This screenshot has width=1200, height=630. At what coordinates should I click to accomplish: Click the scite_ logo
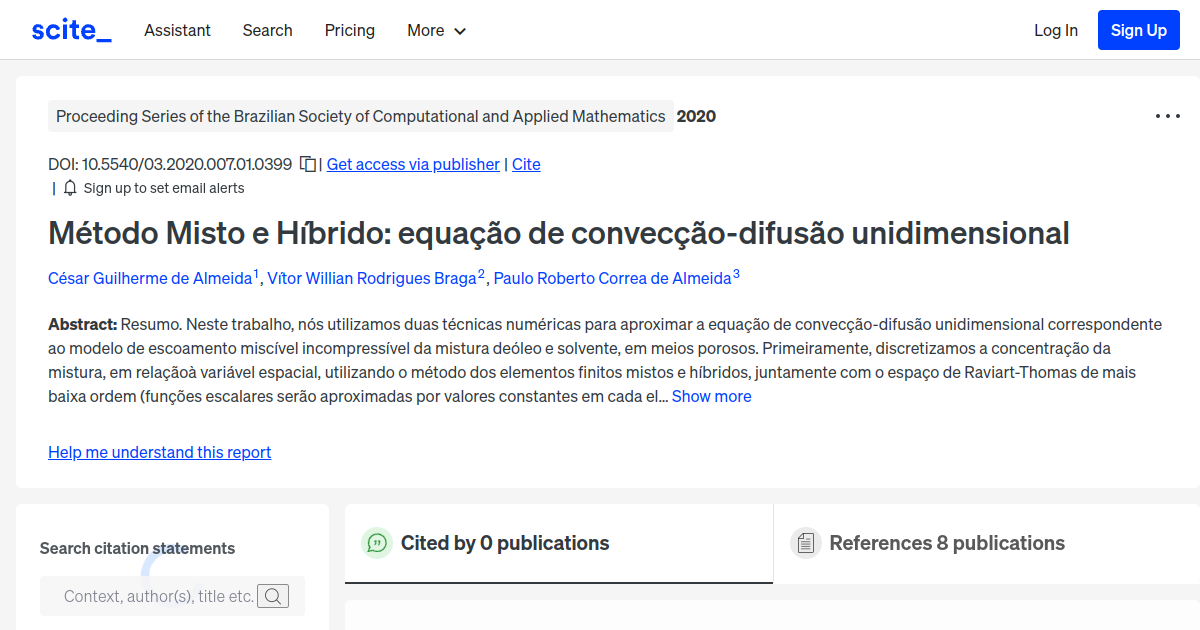point(70,29)
